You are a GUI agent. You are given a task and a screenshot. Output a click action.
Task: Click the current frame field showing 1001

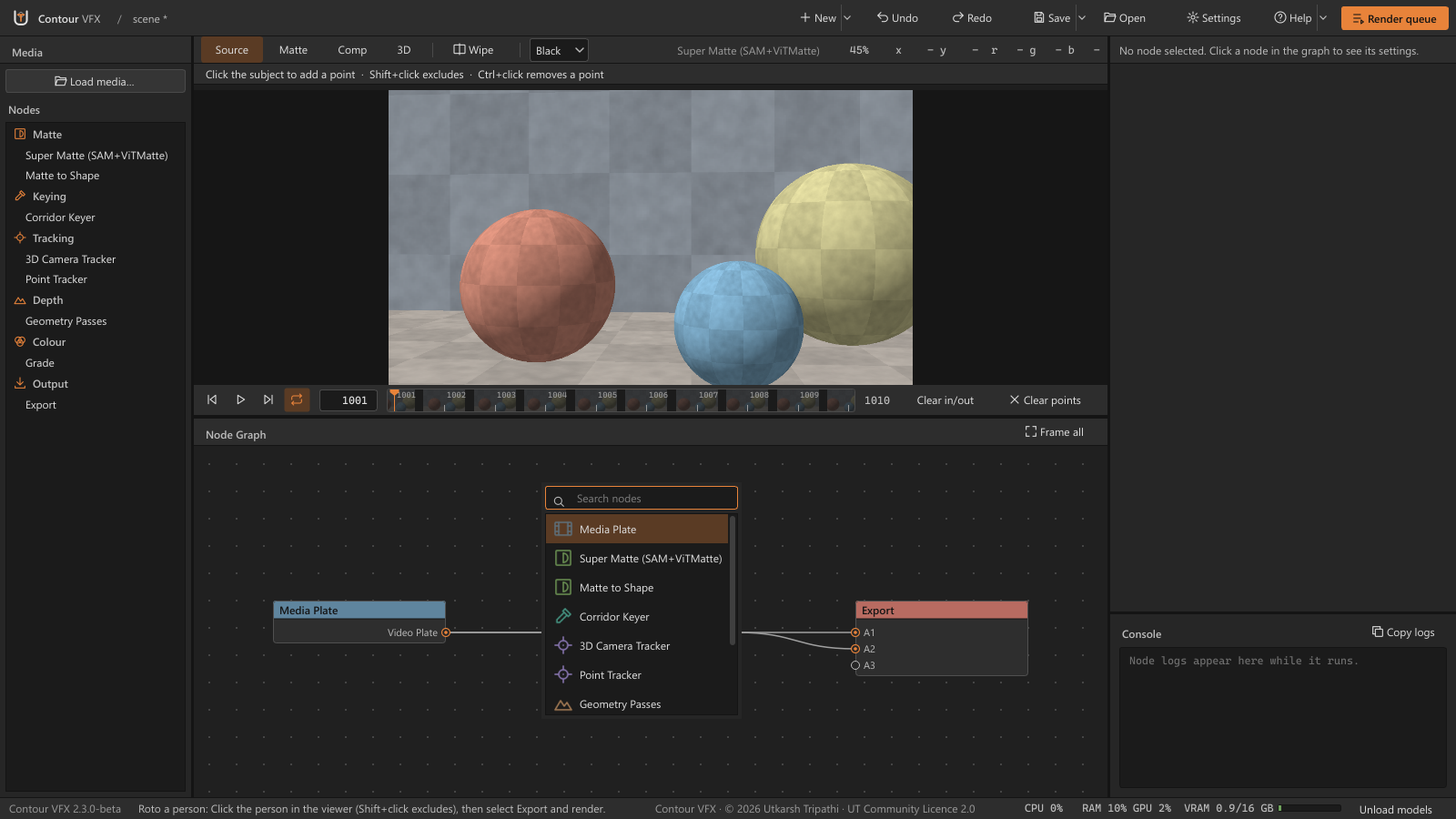(x=349, y=400)
